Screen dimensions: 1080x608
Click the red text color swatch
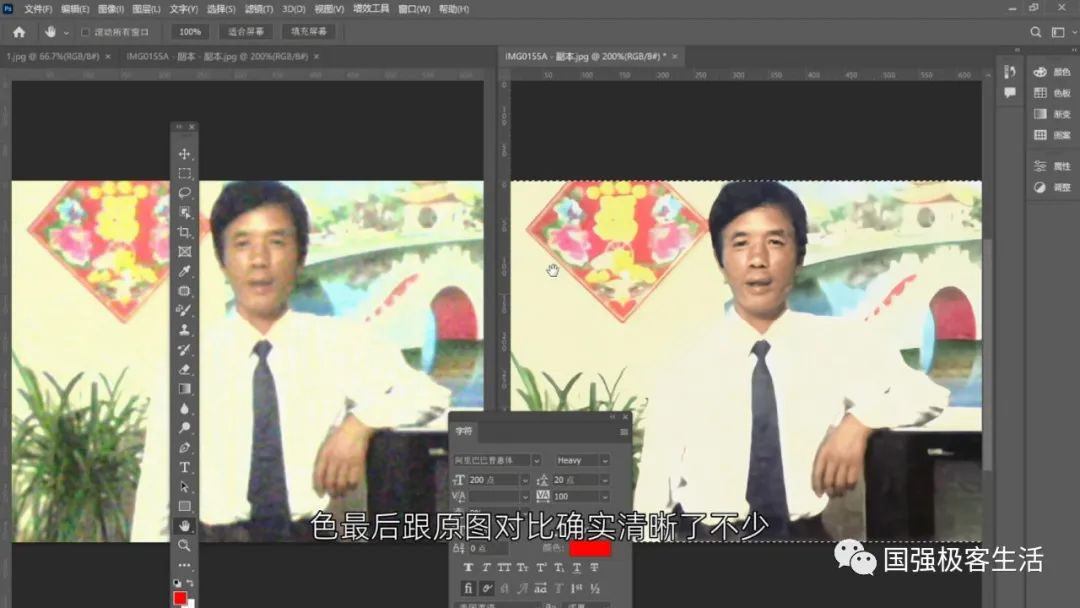(x=590, y=548)
